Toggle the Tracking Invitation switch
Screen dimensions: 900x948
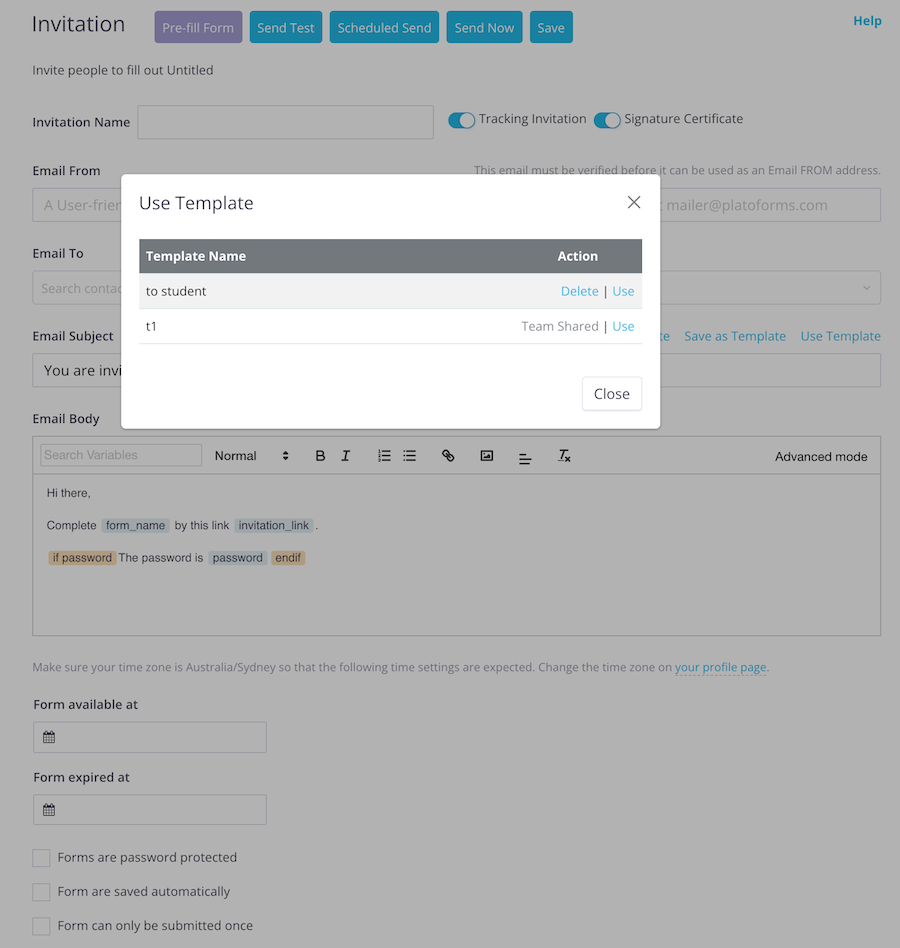461,120
